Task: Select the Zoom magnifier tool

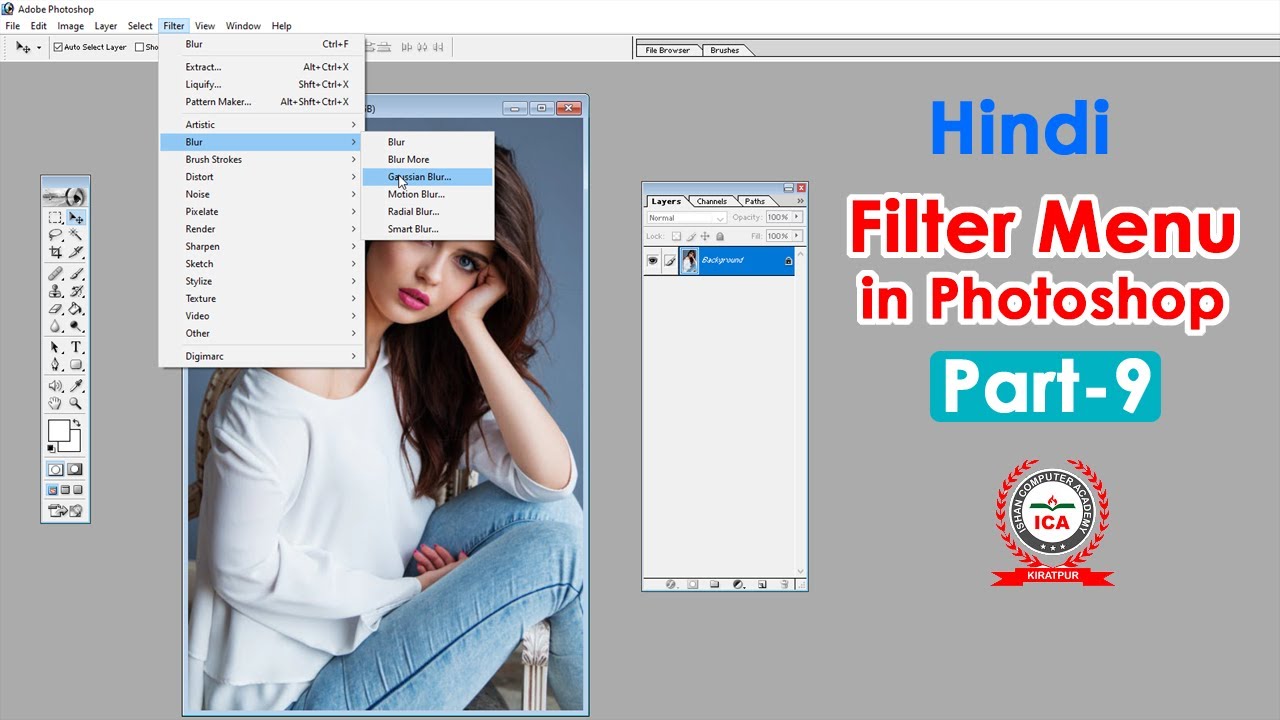Action: point(76,403)
